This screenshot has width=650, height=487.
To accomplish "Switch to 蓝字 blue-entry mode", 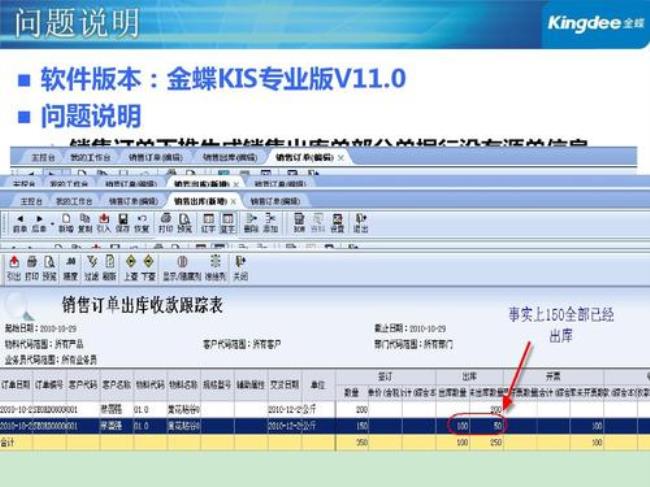I will tap(227, 223).
